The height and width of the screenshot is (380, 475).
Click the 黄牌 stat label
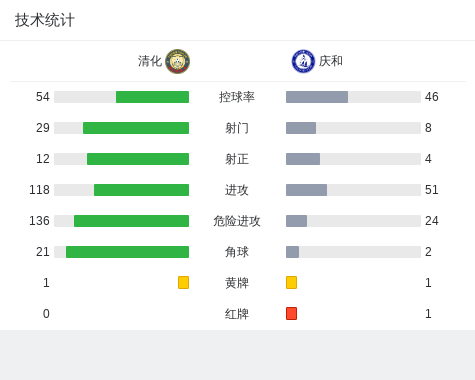tap(237, 283)
